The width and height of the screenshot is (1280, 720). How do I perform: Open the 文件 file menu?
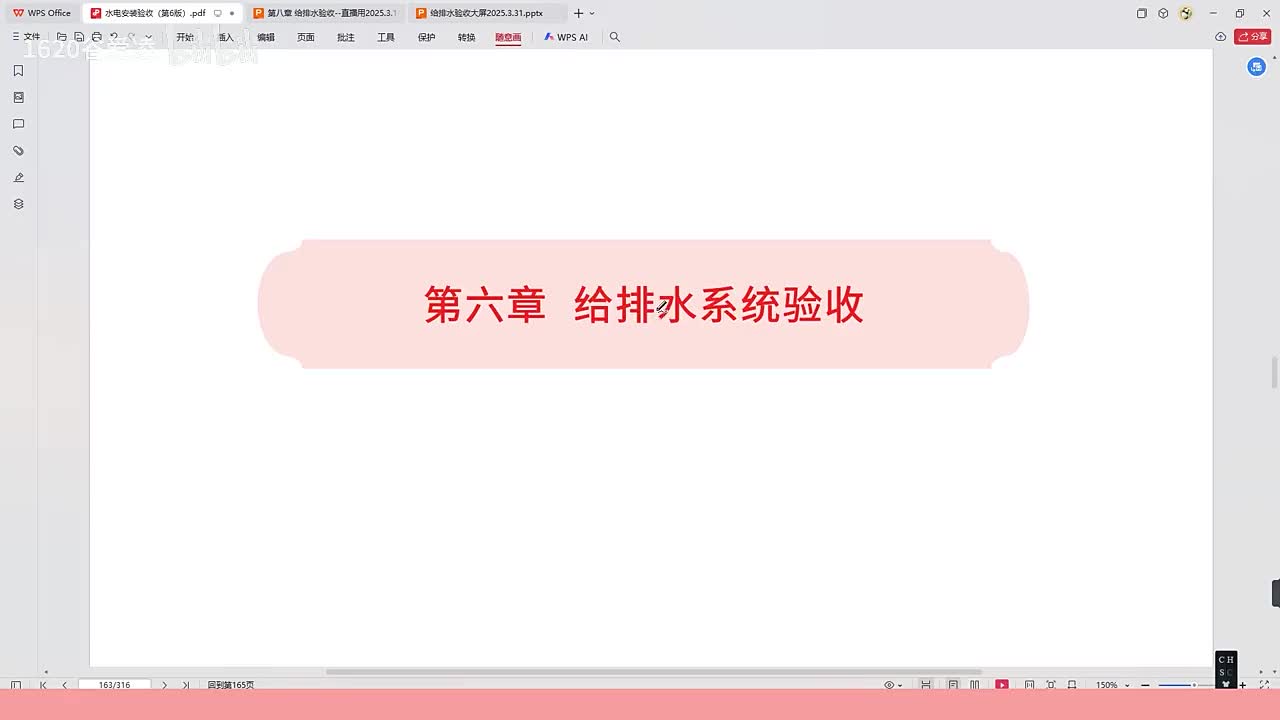(27, 37)
